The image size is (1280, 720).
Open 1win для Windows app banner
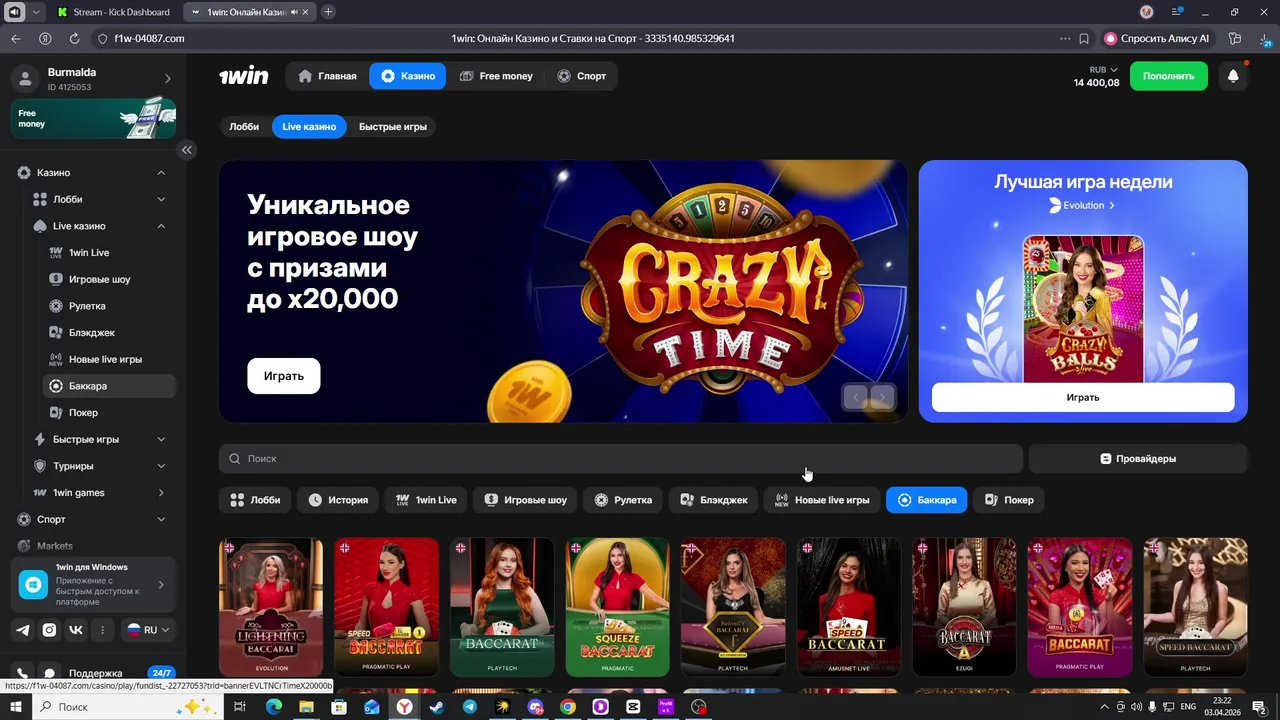[93, 585]
